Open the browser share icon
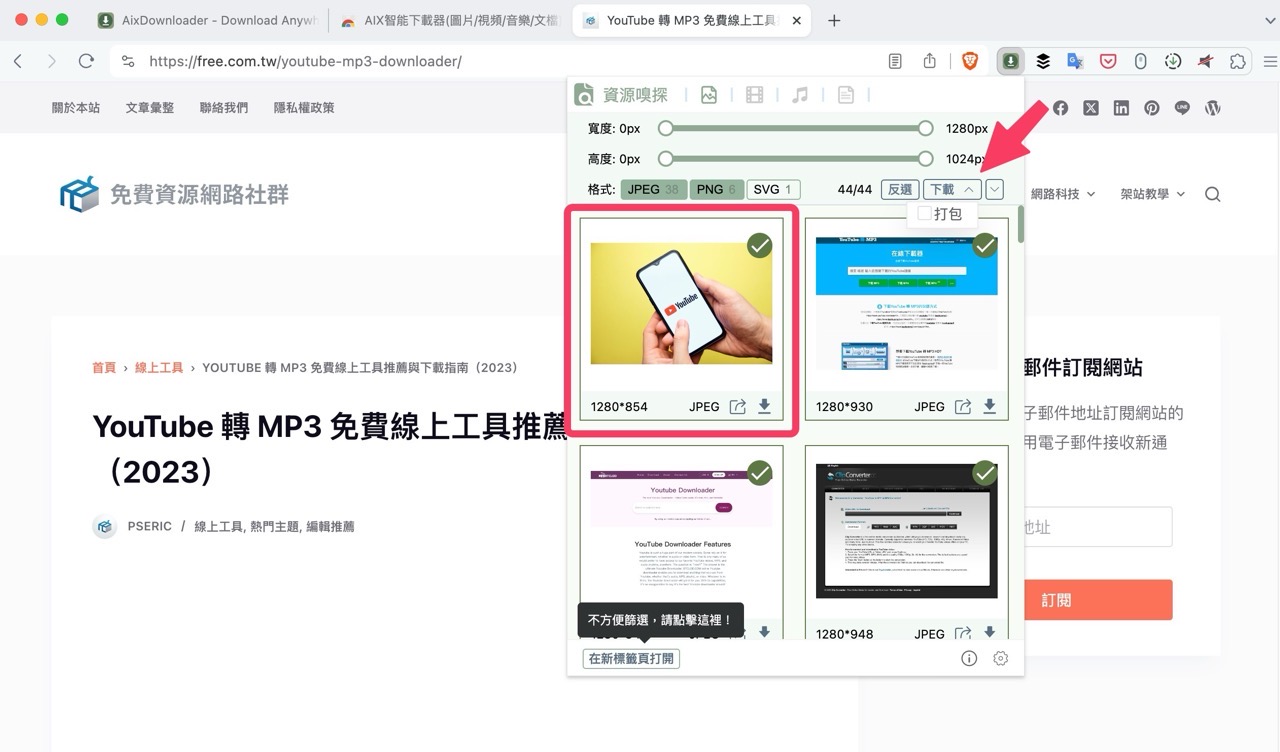 pos(930,61)
